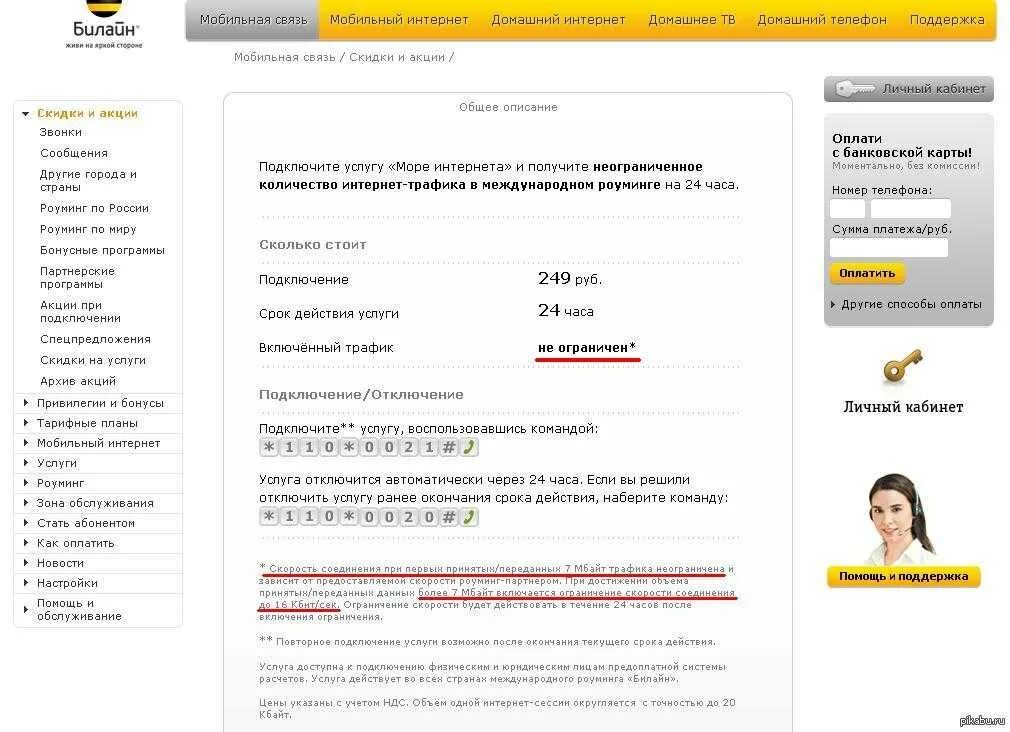Select the Общее описание tab heading
Viewport: 1010px width, 732px height.
coord(508,108)
